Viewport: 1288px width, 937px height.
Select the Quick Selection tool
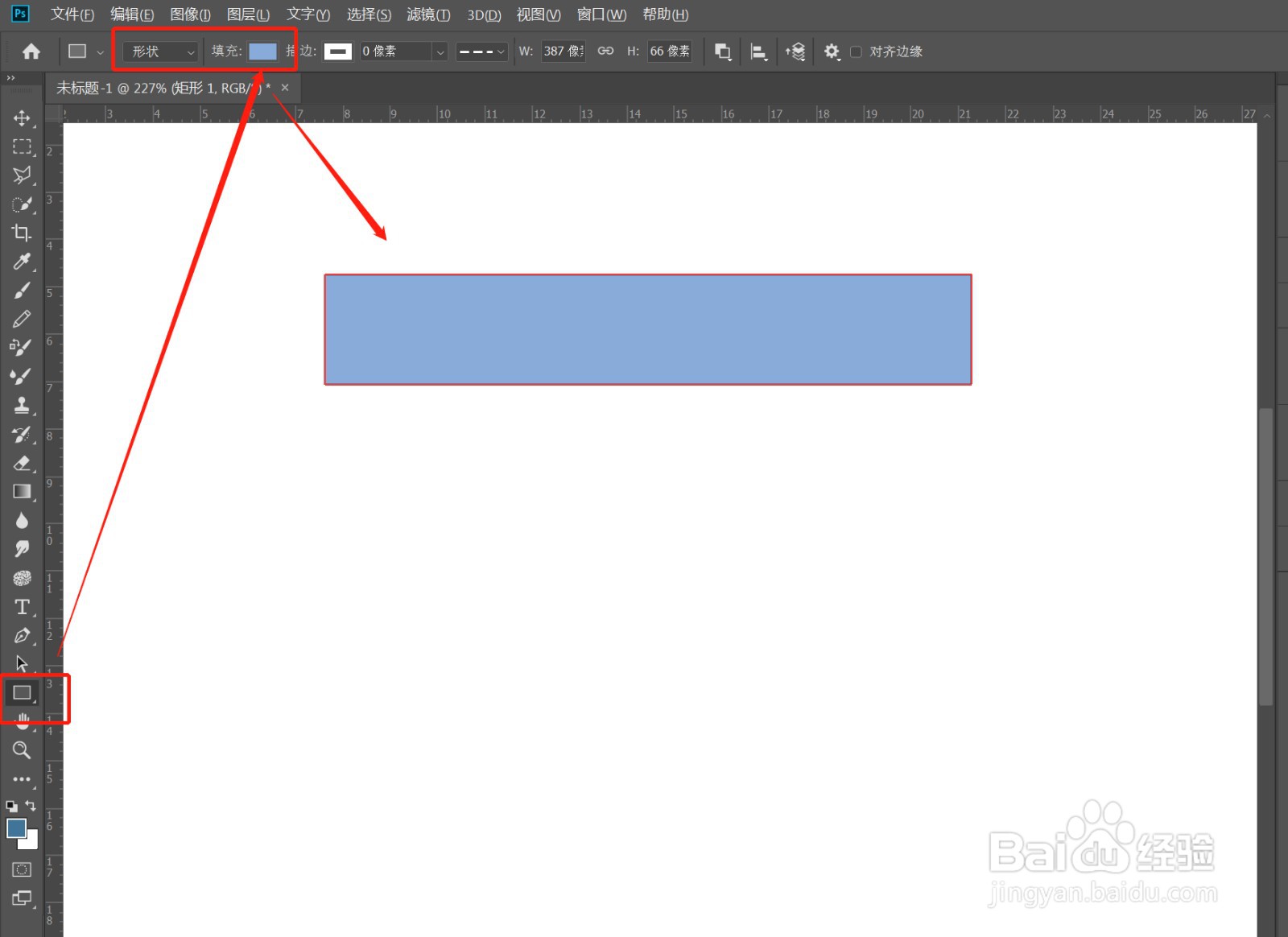coord(22,204)
